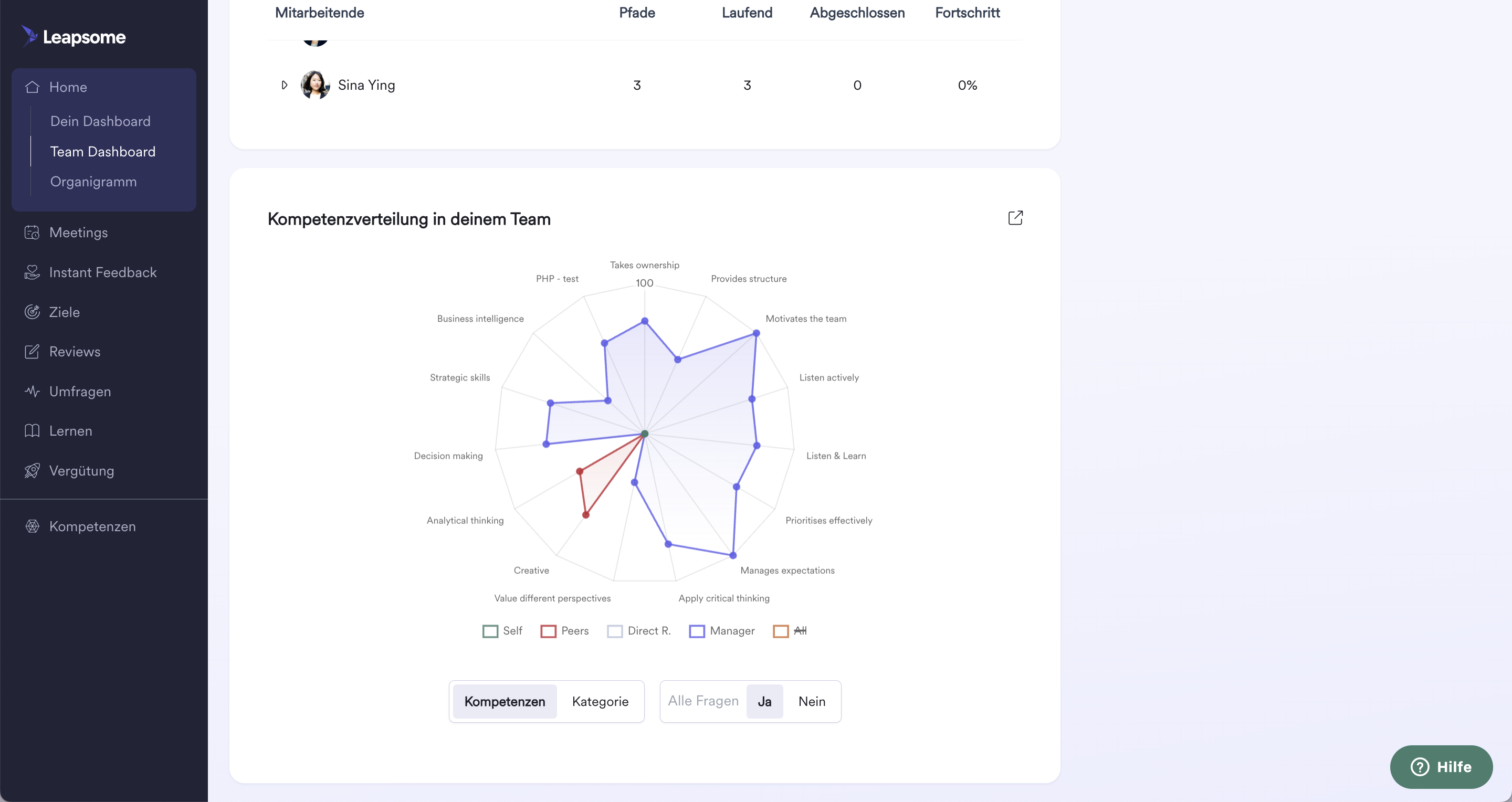1512x802 pixels.
Task: Select Ja for Alle Fragen
Action: pos(764,701)
